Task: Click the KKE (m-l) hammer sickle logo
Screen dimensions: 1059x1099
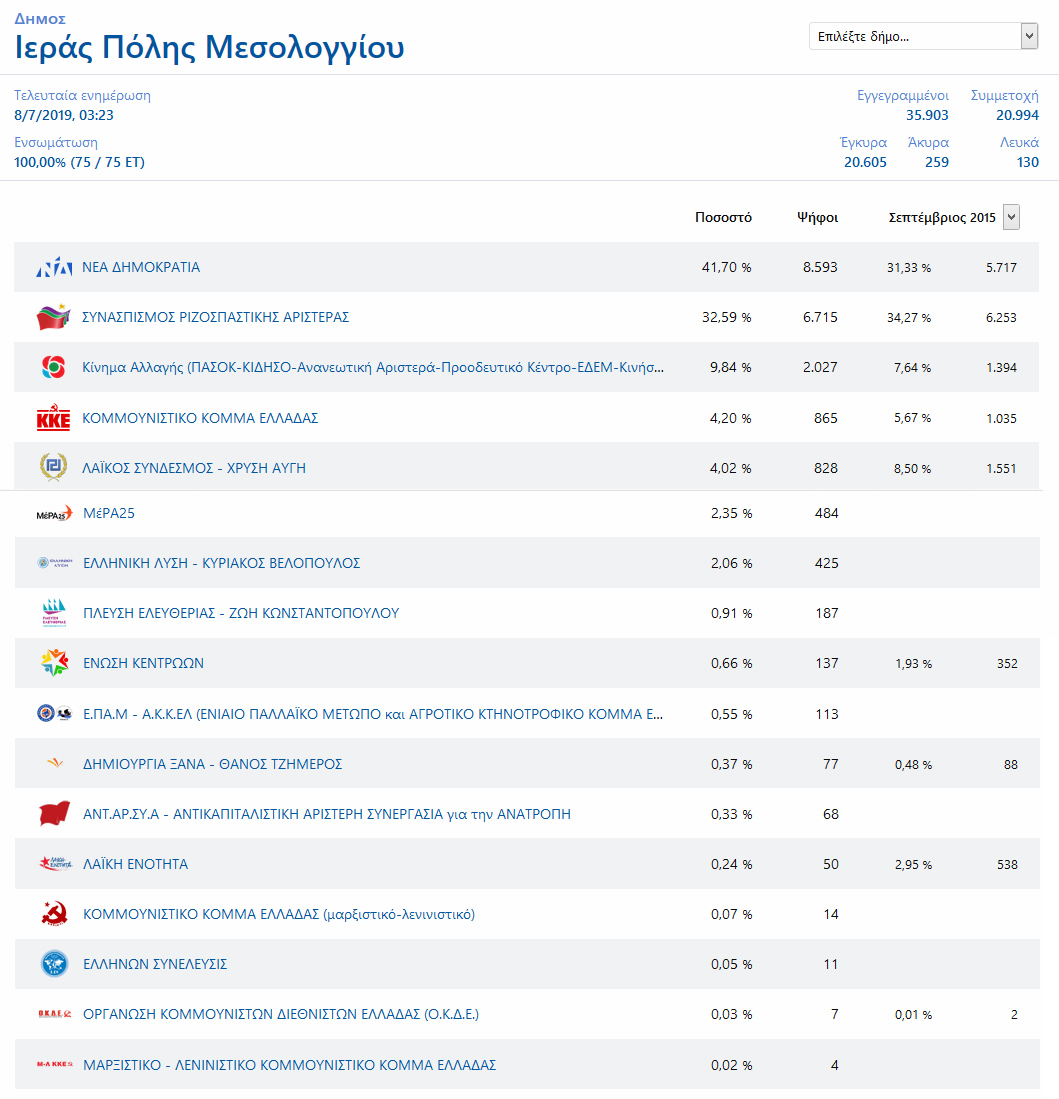Action: (54, 914)
